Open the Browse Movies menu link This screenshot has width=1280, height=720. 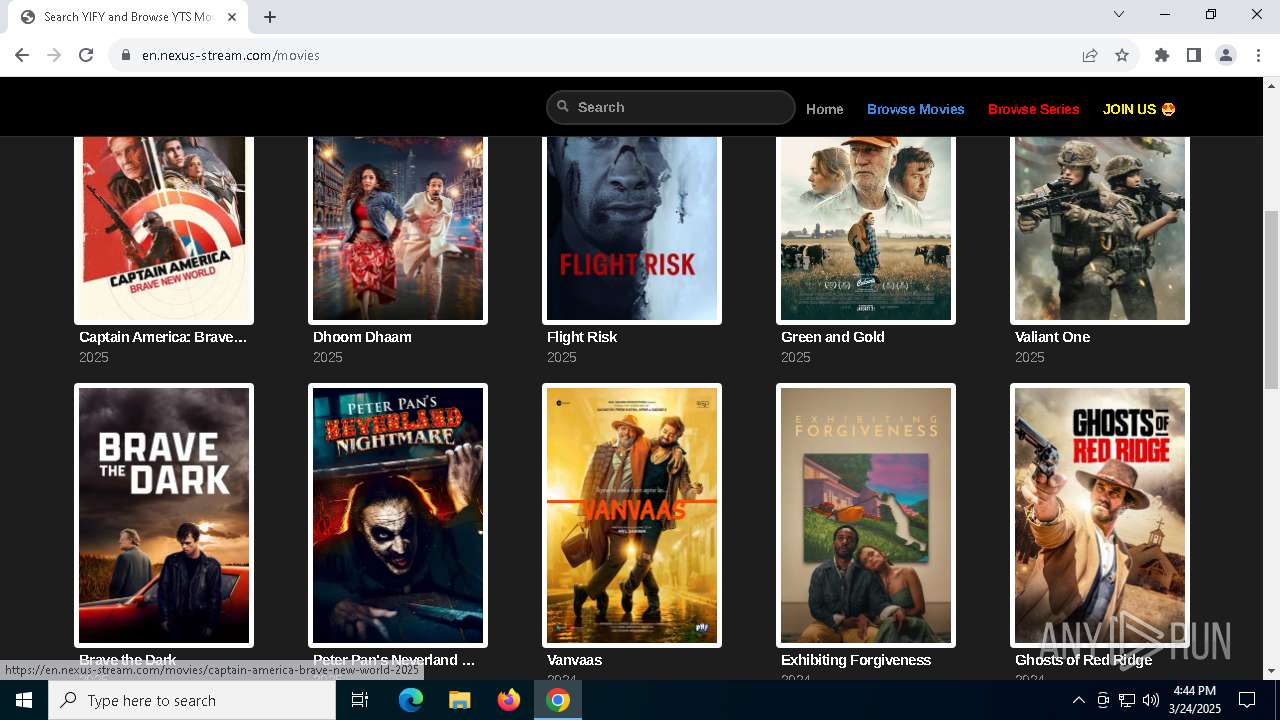[916, 109]
